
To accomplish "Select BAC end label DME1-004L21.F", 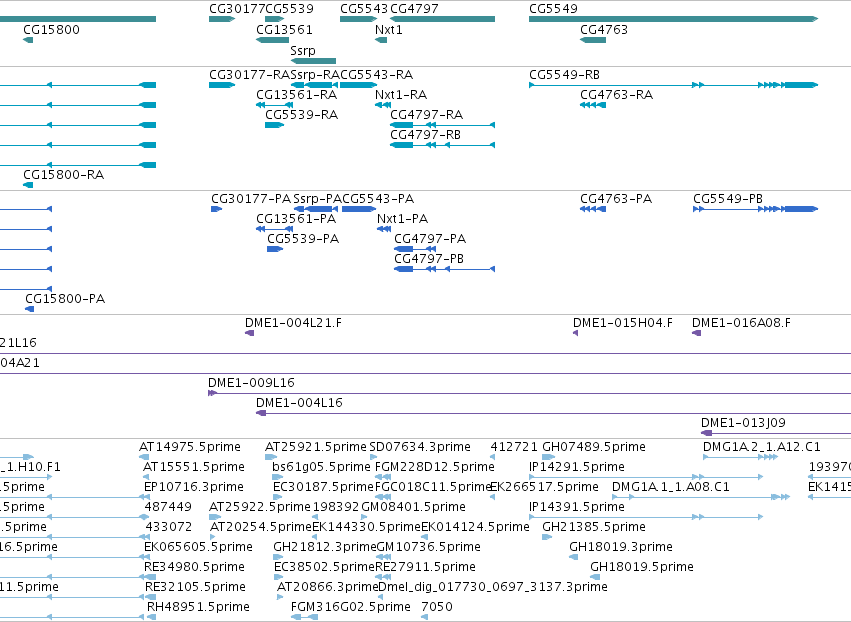I will click(x=294, y=323).
